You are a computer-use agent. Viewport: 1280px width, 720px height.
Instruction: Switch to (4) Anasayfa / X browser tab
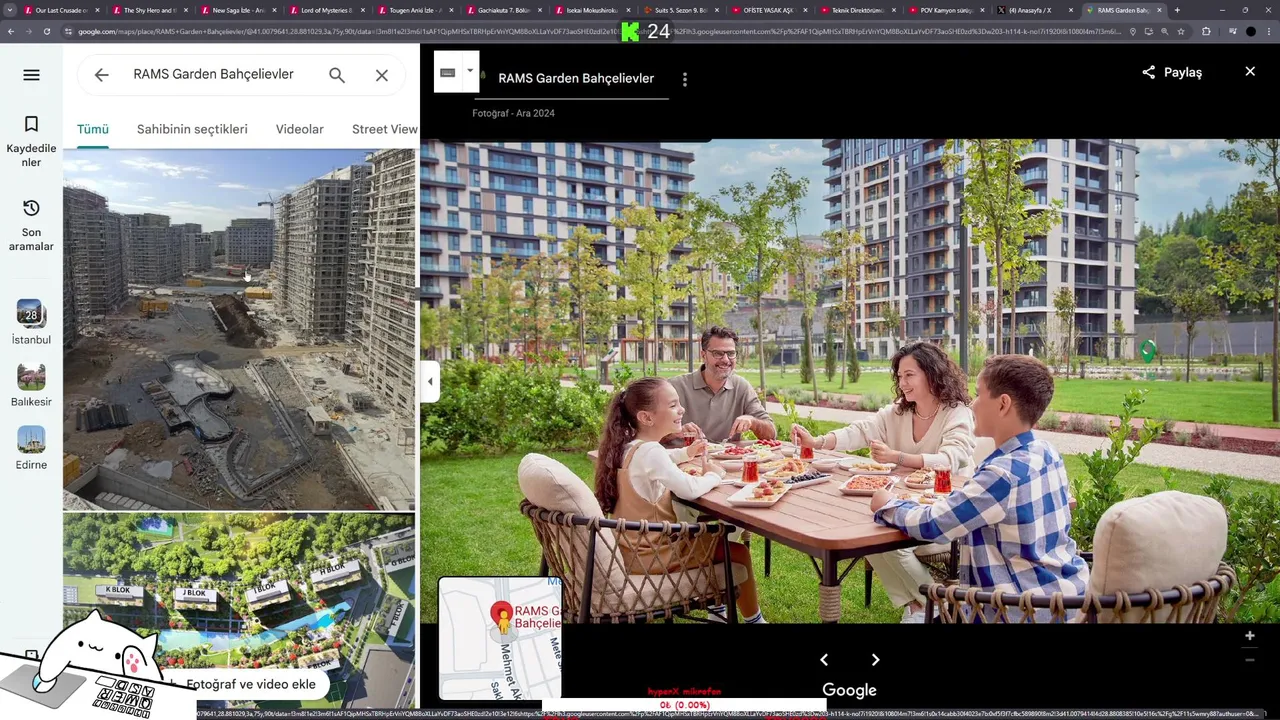click(1030, 10)
